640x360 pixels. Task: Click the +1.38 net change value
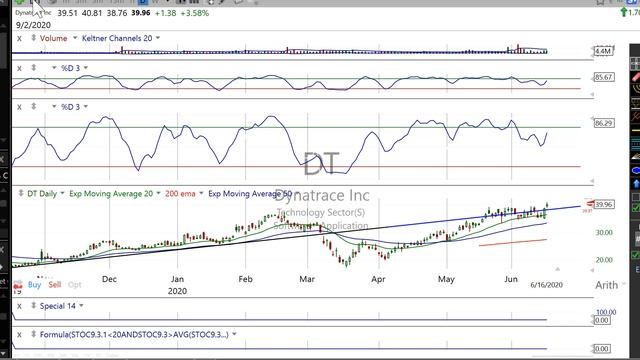click(x=165, y=13)
